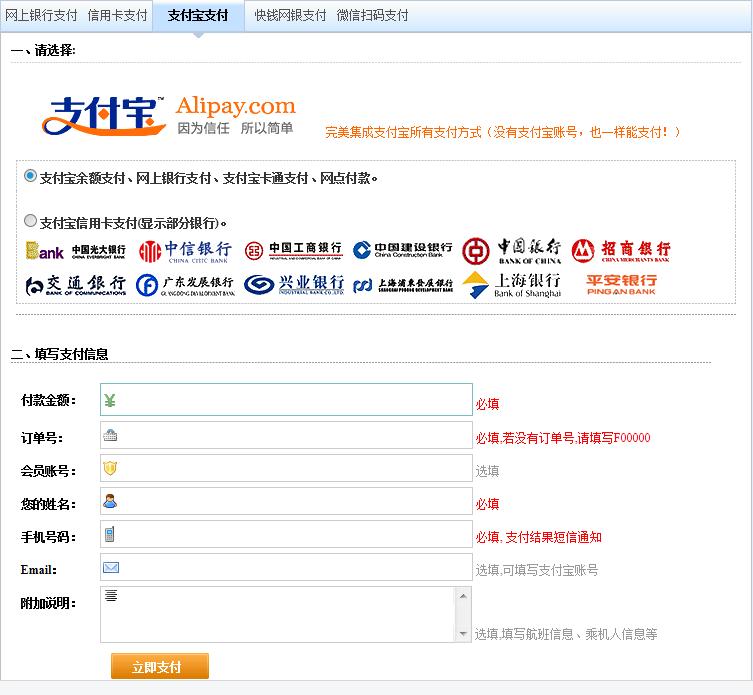Focus the Email input field
This screenshot has height=695, width=753.
click(286, 567)
